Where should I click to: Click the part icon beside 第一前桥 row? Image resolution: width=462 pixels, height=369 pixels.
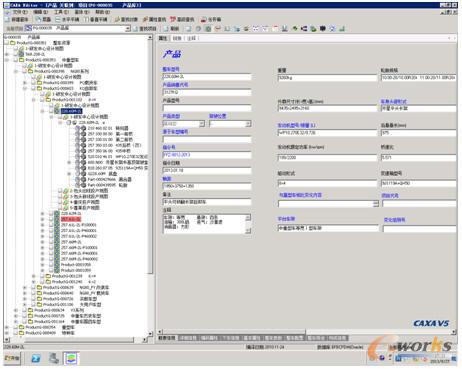(83, 134)
